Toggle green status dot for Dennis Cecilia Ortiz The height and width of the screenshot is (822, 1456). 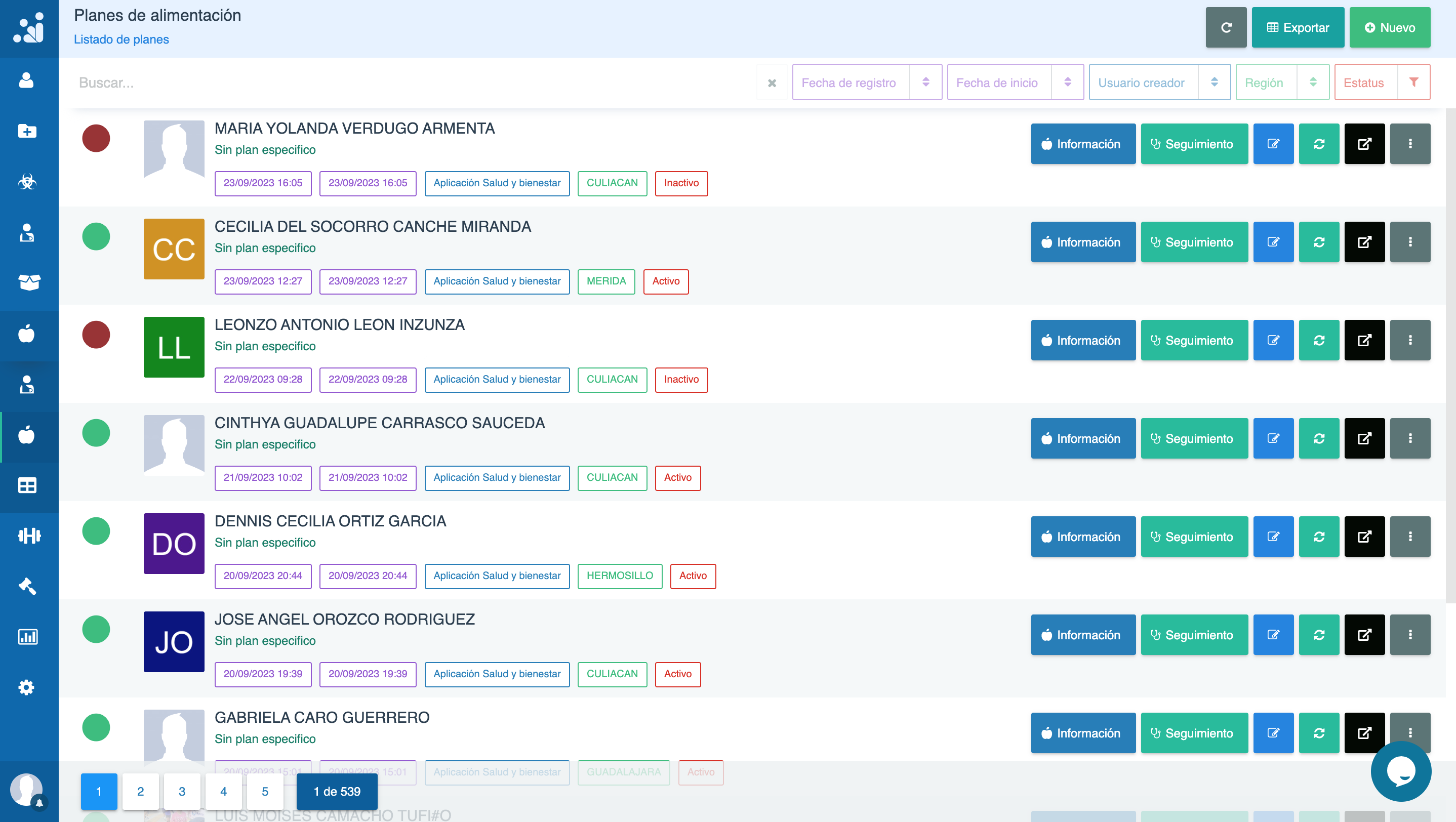96,531
